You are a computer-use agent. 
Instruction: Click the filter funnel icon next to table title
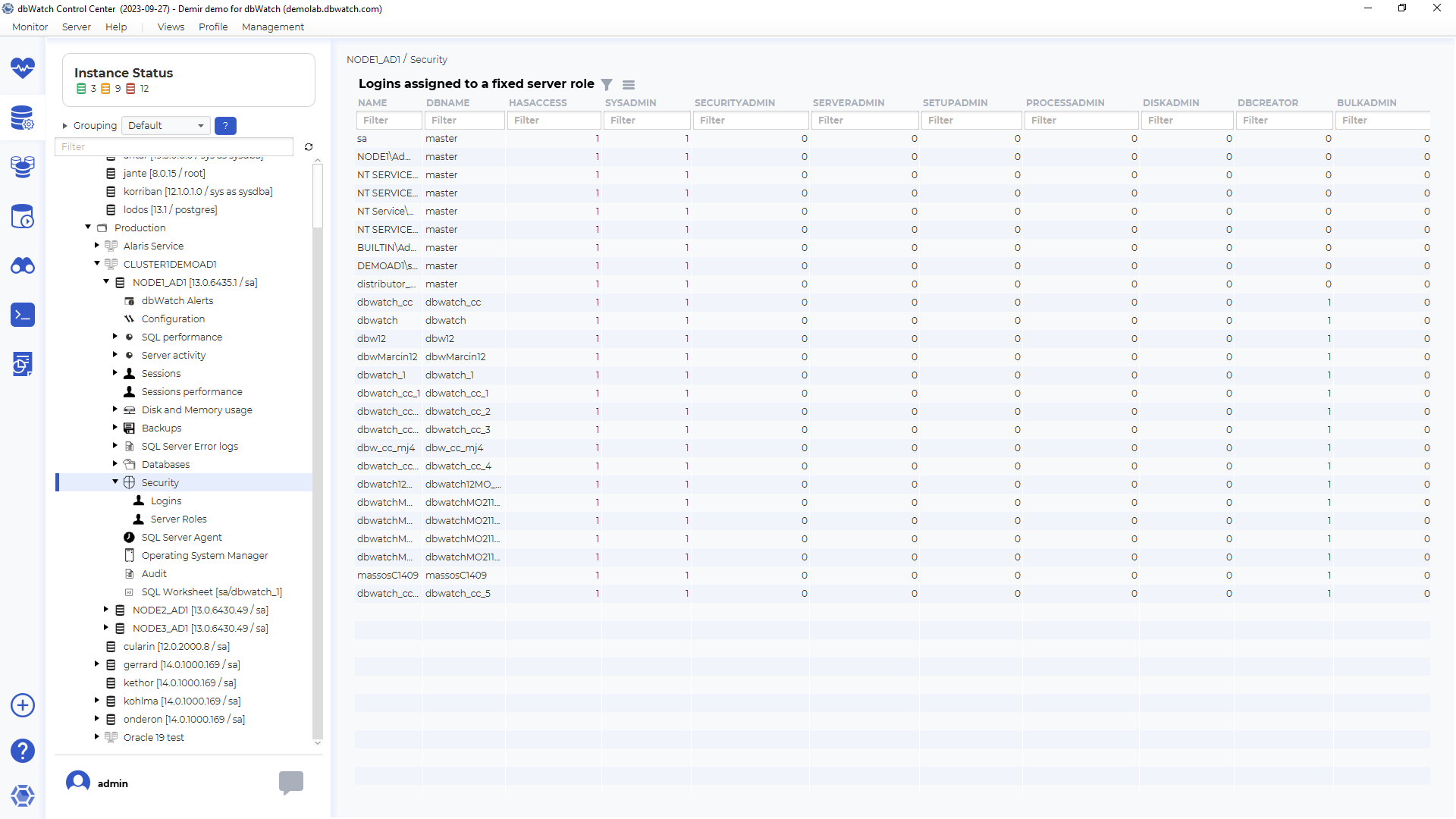pyautogui.click(x=607, y=84)
